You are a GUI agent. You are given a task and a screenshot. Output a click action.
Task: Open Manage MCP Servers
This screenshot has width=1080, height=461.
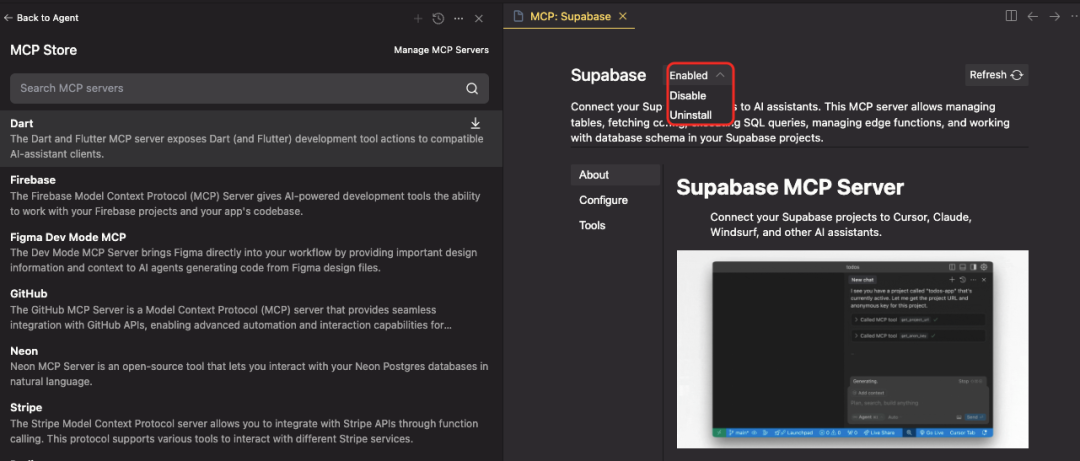(x=441, y=50)
